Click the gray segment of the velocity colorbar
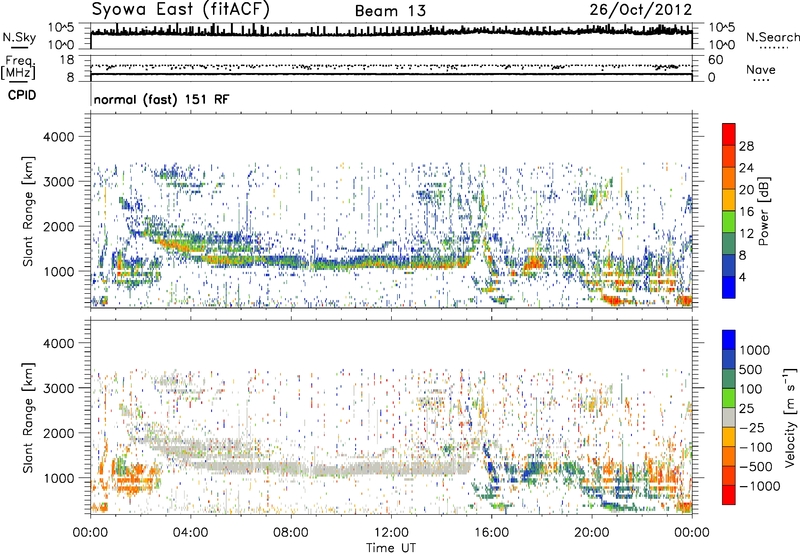800x554 pixels. (729, 417)
